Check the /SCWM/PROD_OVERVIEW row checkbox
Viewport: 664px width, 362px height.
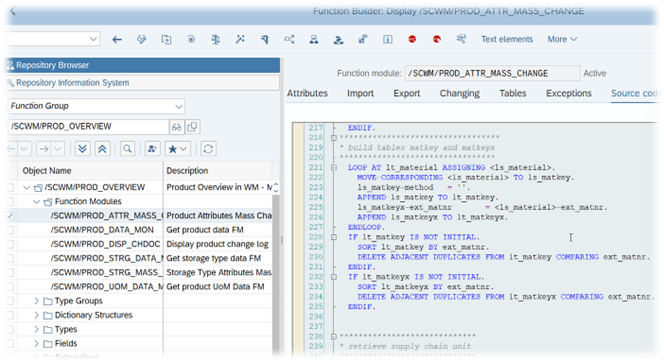(x=10, y=188)
